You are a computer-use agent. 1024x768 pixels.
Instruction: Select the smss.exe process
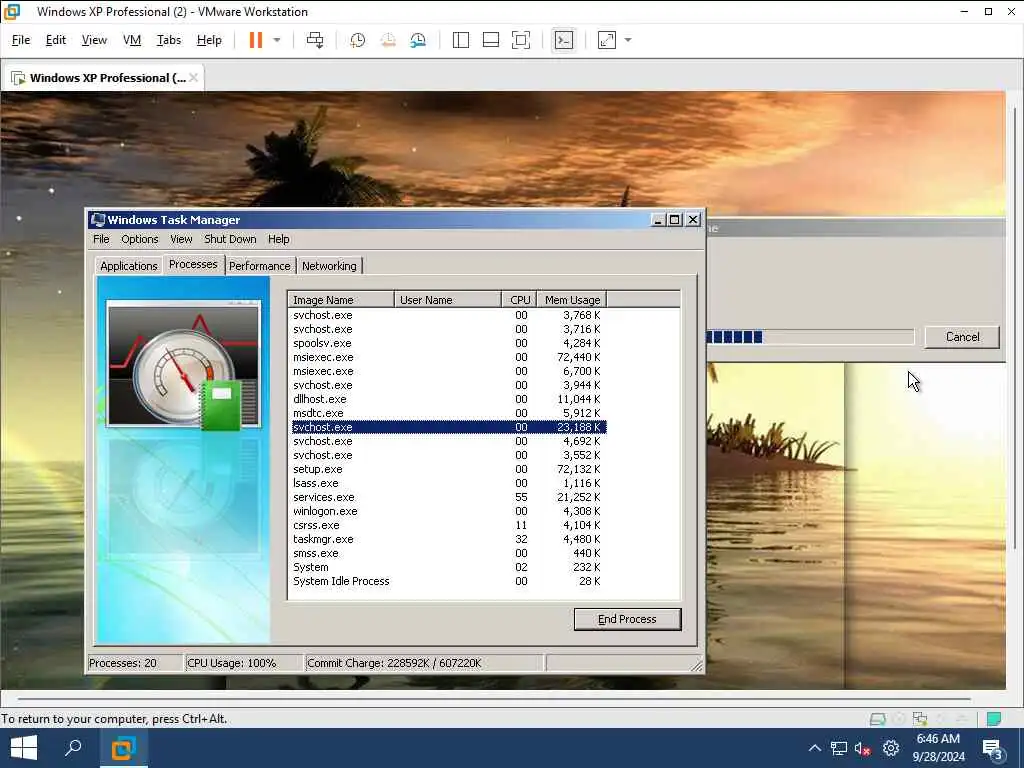coord(449,553)
